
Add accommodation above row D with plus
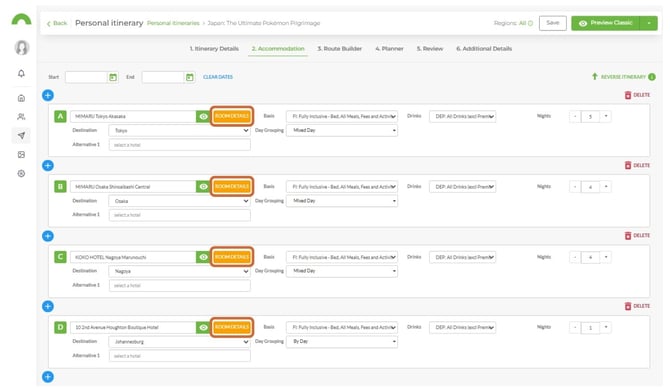[x=48, y=306]
